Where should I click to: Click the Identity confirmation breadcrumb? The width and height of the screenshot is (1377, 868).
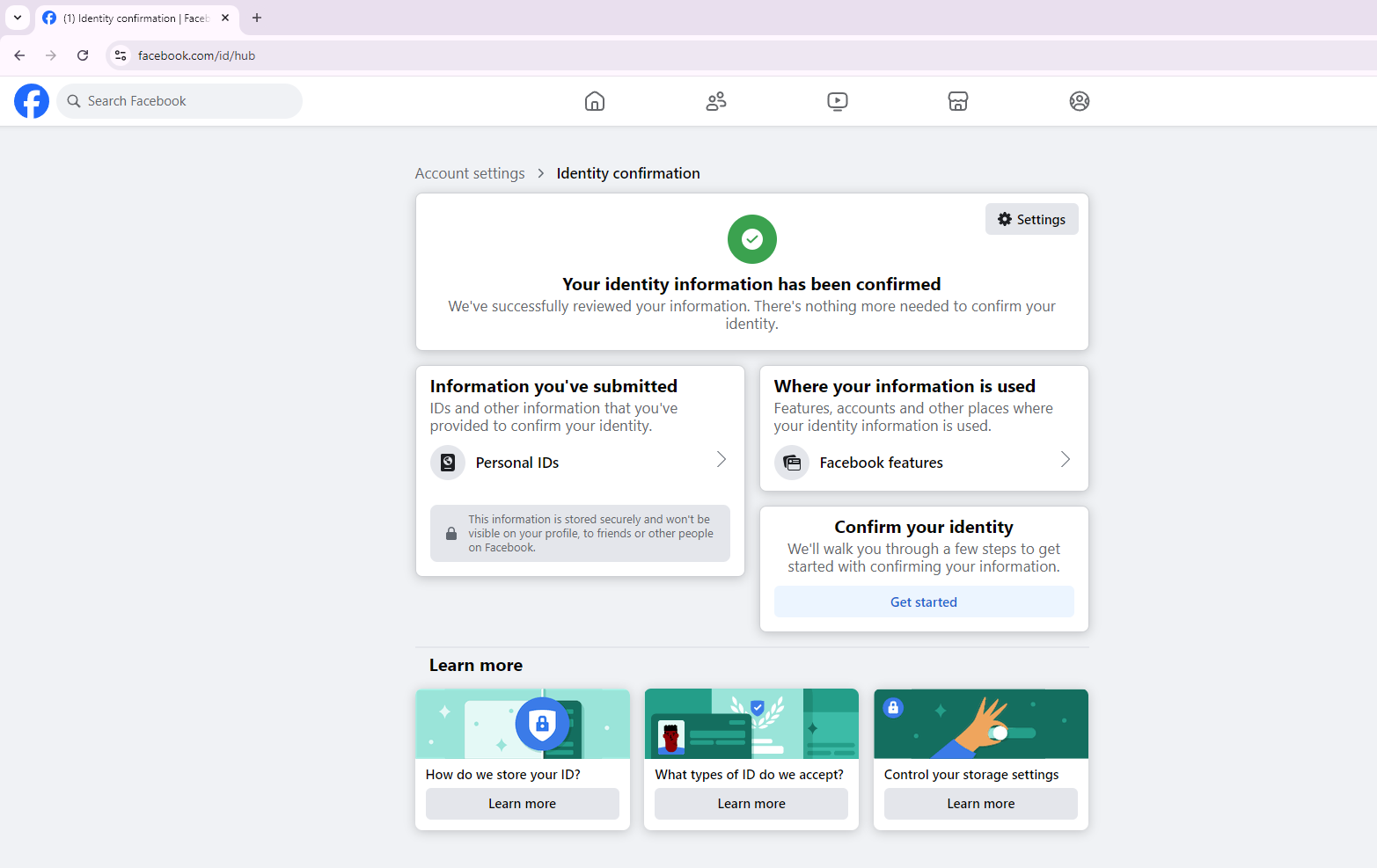pyautogui.click(x=628, y=173)
